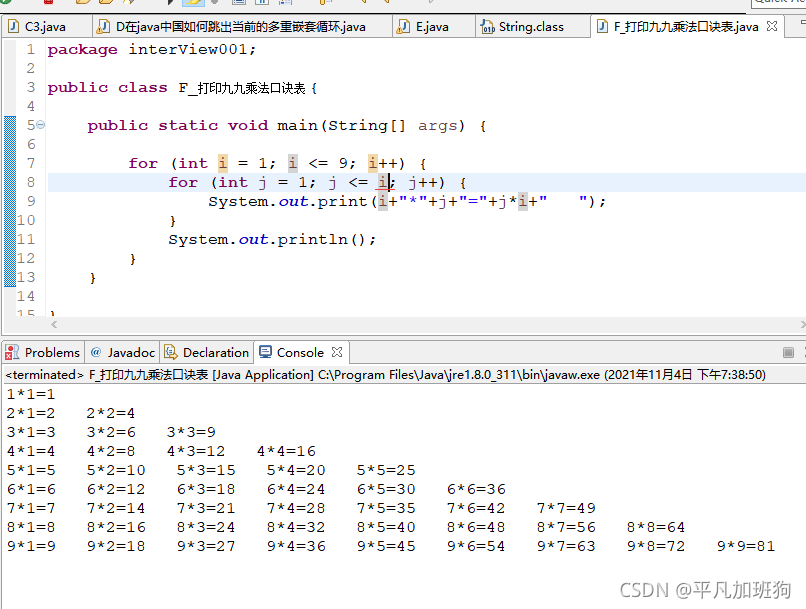The height and width of the screenshot is (609, 806).
Task: Close the F_打印九九乘法口诀表.java editor tab
Action: point(772,26)
